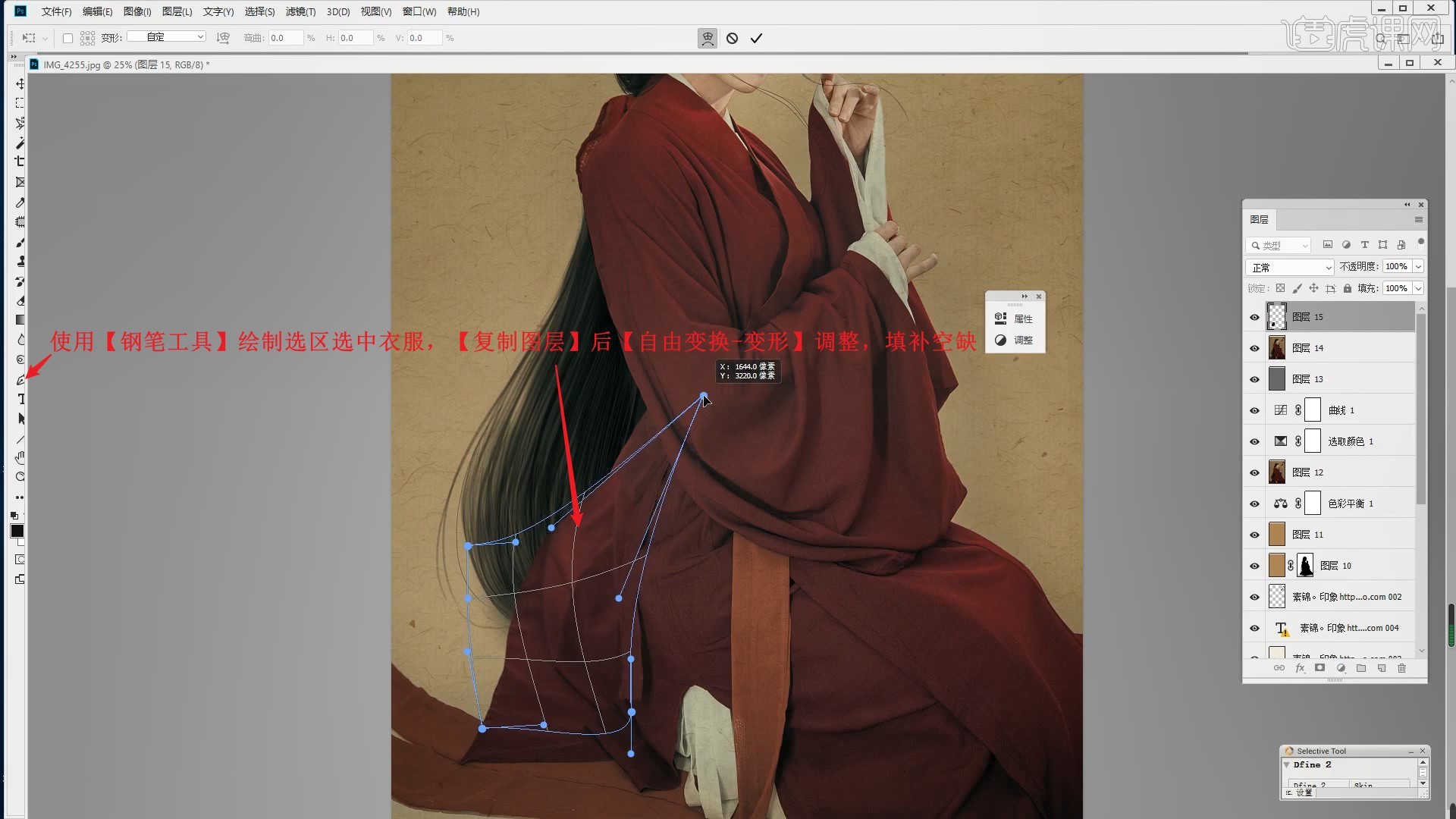The height and width of the screenshot is (819, 1456).
Task: Pick the Eyedropper tool
Action: 20,202
